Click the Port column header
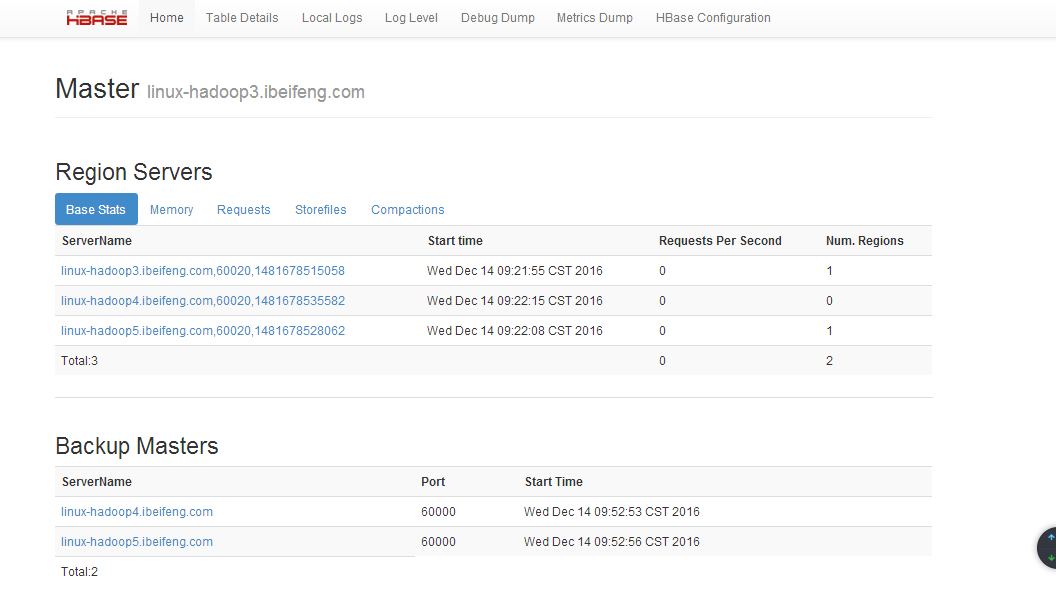The height and width of the screenshot is (589, 1056). (433, 482)
